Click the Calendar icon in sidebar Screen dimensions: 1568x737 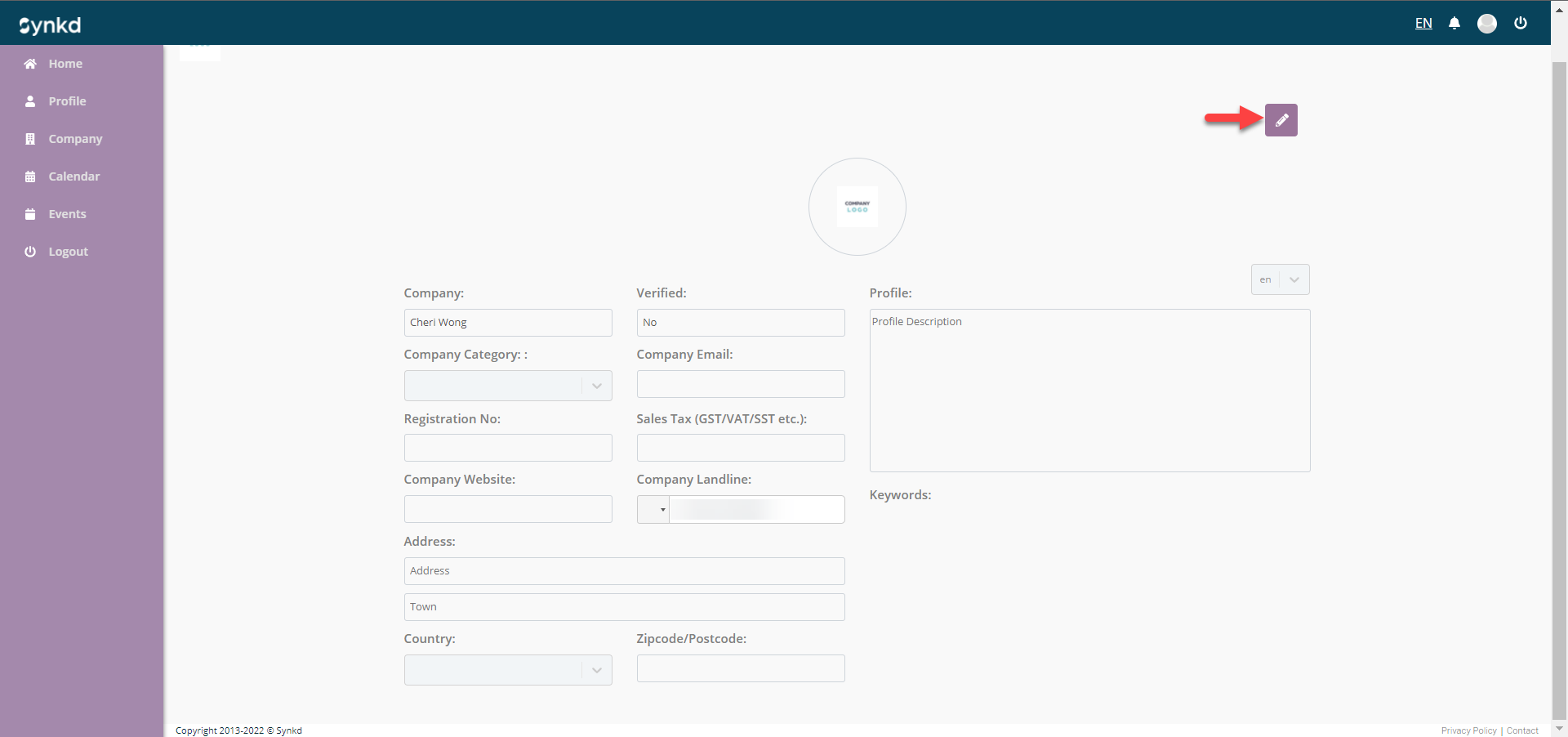pyautogui.click(x=30, y=176)
